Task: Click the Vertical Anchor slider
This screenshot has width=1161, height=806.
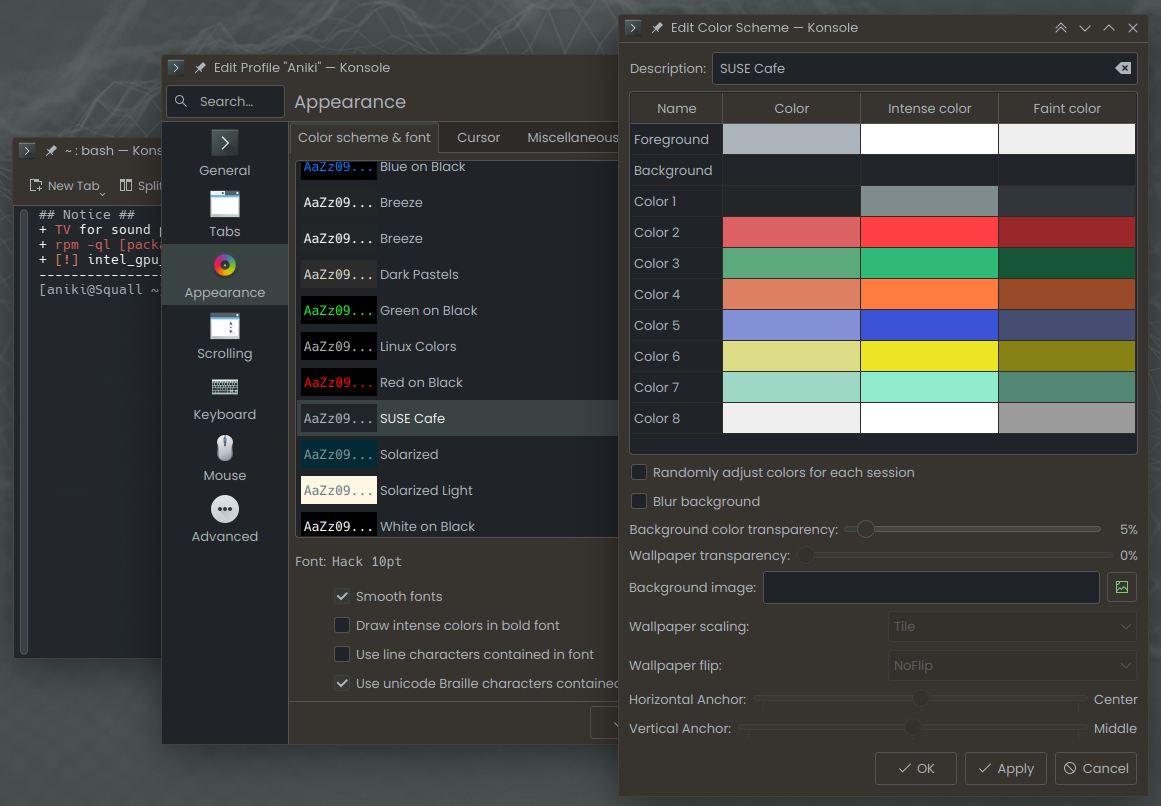Action: pos(913,728)
